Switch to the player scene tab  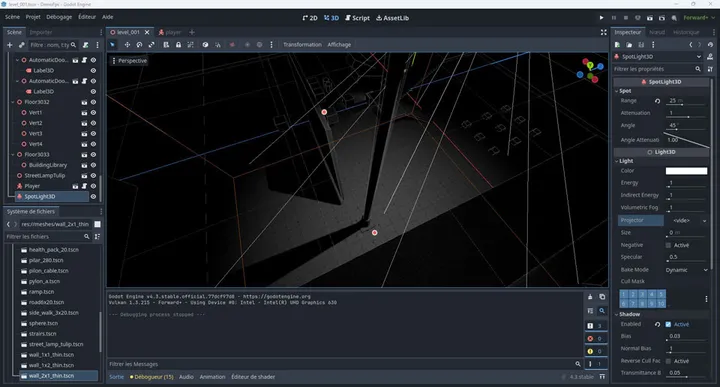169,32
